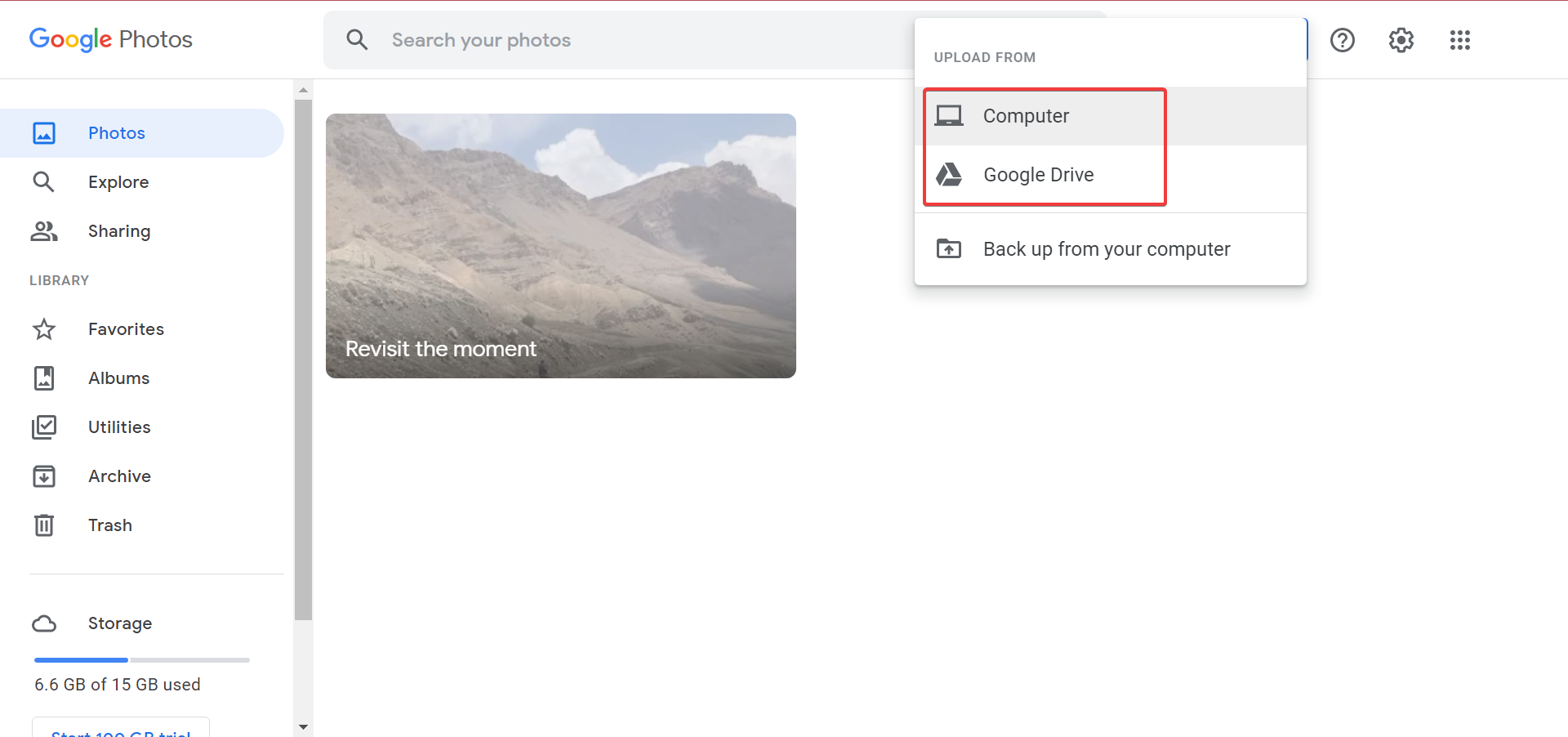Screen dimensions: 1568x737
Task: Click the Google Drive triangle icon
Action: (949, 175)
